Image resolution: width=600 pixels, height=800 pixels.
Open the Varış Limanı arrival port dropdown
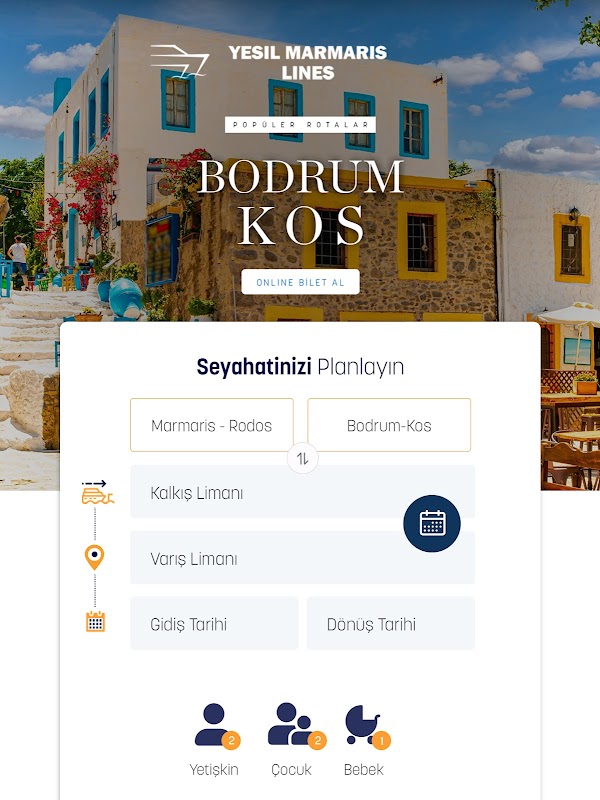(302, 557)
